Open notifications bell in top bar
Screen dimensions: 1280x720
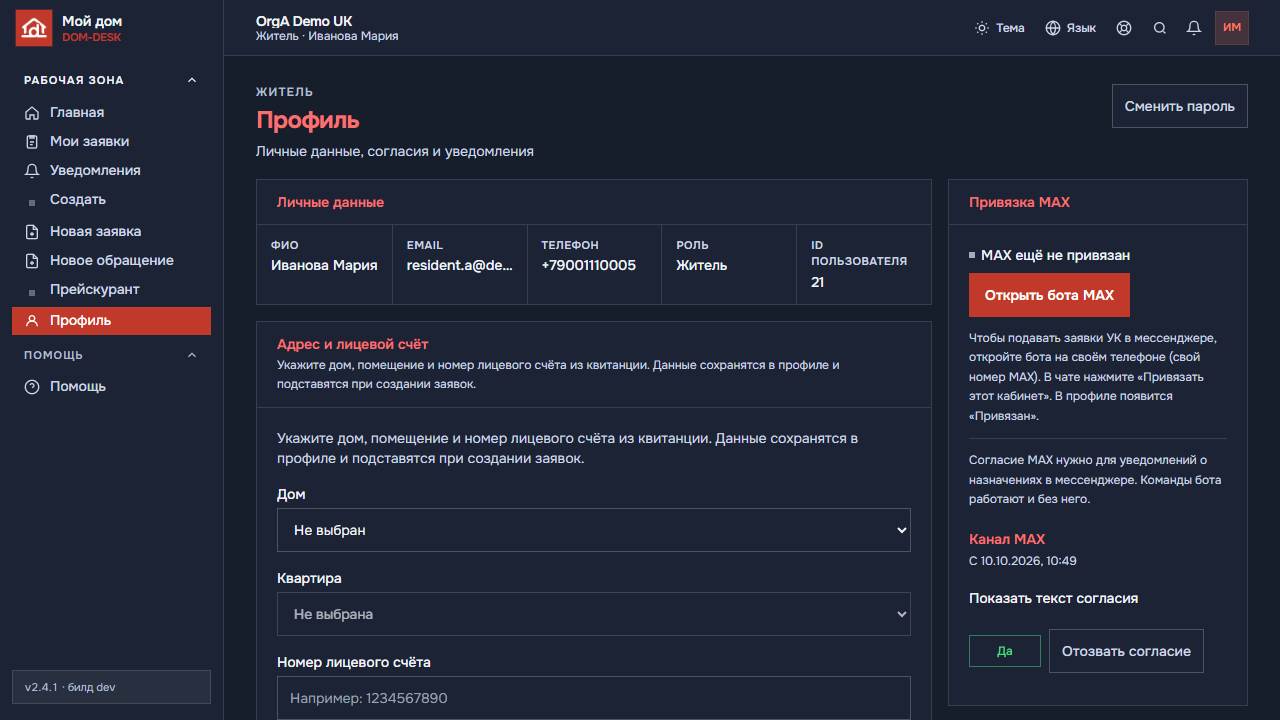click(x=1194, y=28)
